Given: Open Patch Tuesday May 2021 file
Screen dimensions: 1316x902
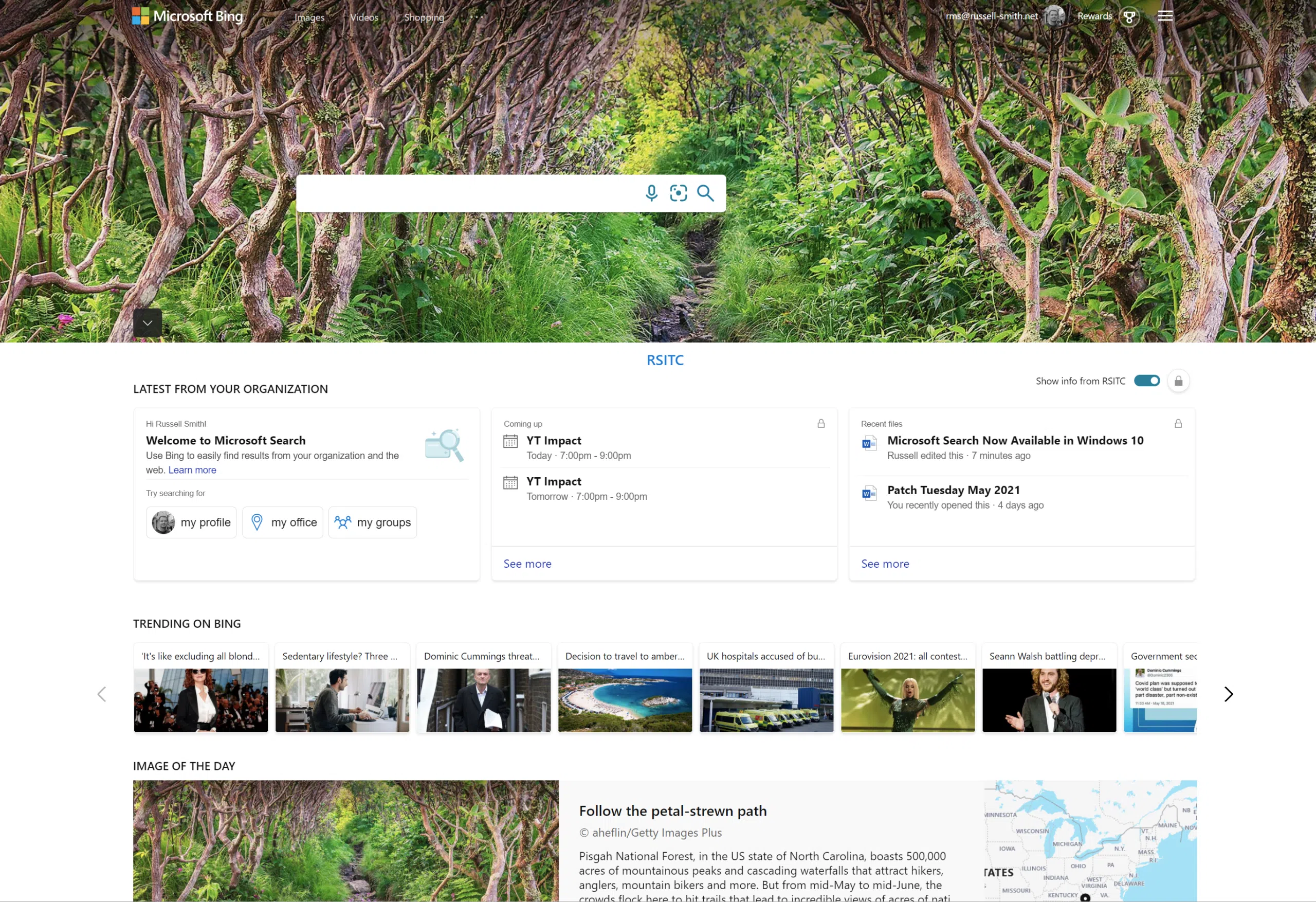Looking at the screenshot, I should (954, 490).
